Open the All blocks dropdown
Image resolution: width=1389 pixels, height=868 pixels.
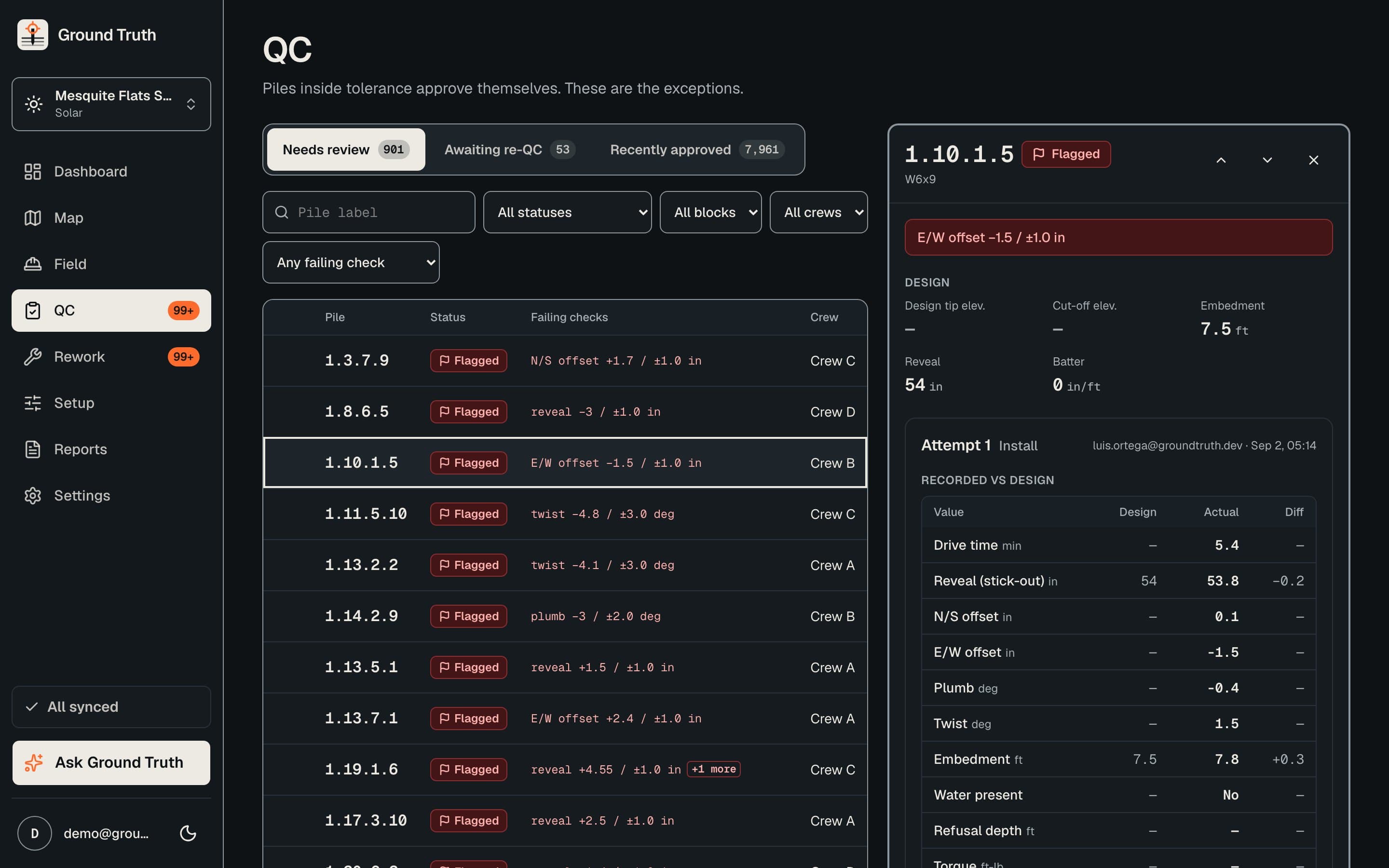pyautogui.click(x=710, y=212)
